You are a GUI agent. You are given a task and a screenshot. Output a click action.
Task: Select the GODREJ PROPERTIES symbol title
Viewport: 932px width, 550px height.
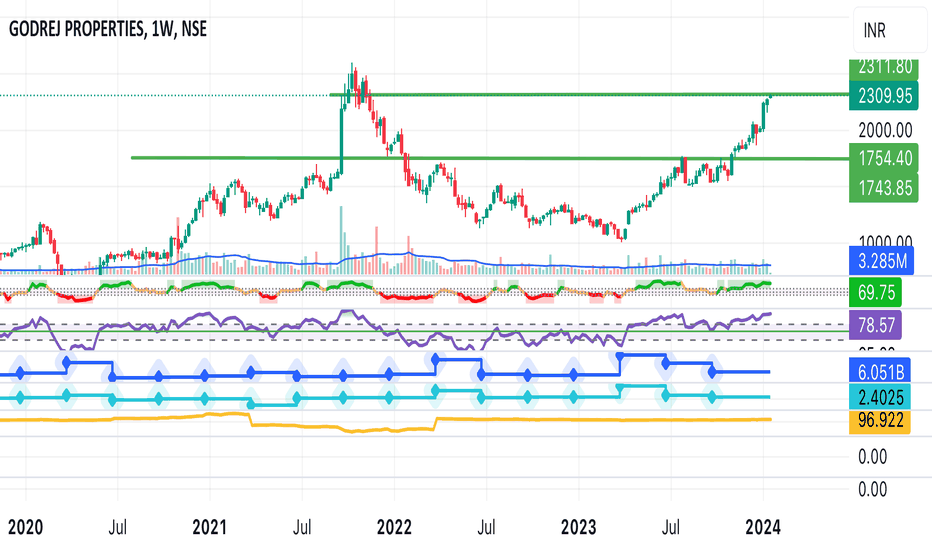108,29
